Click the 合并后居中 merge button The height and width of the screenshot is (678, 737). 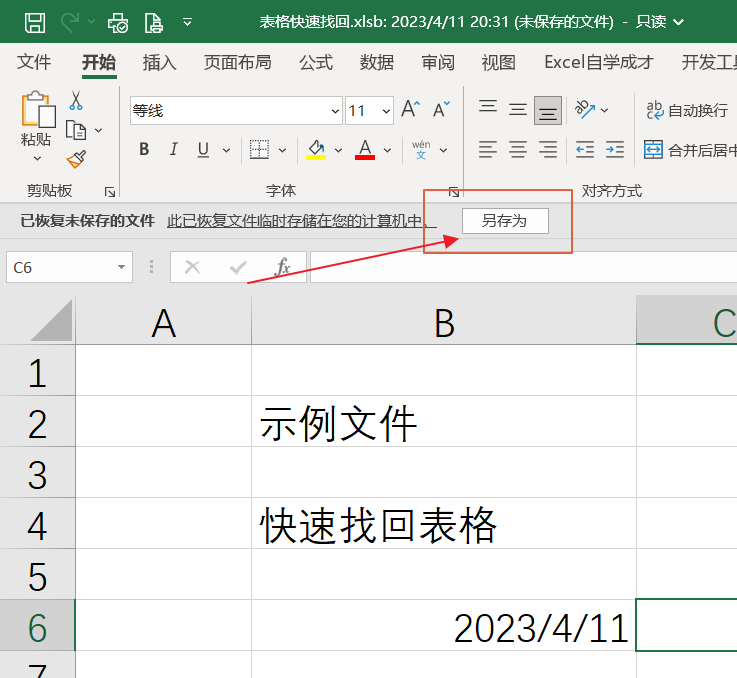[690, 150]
